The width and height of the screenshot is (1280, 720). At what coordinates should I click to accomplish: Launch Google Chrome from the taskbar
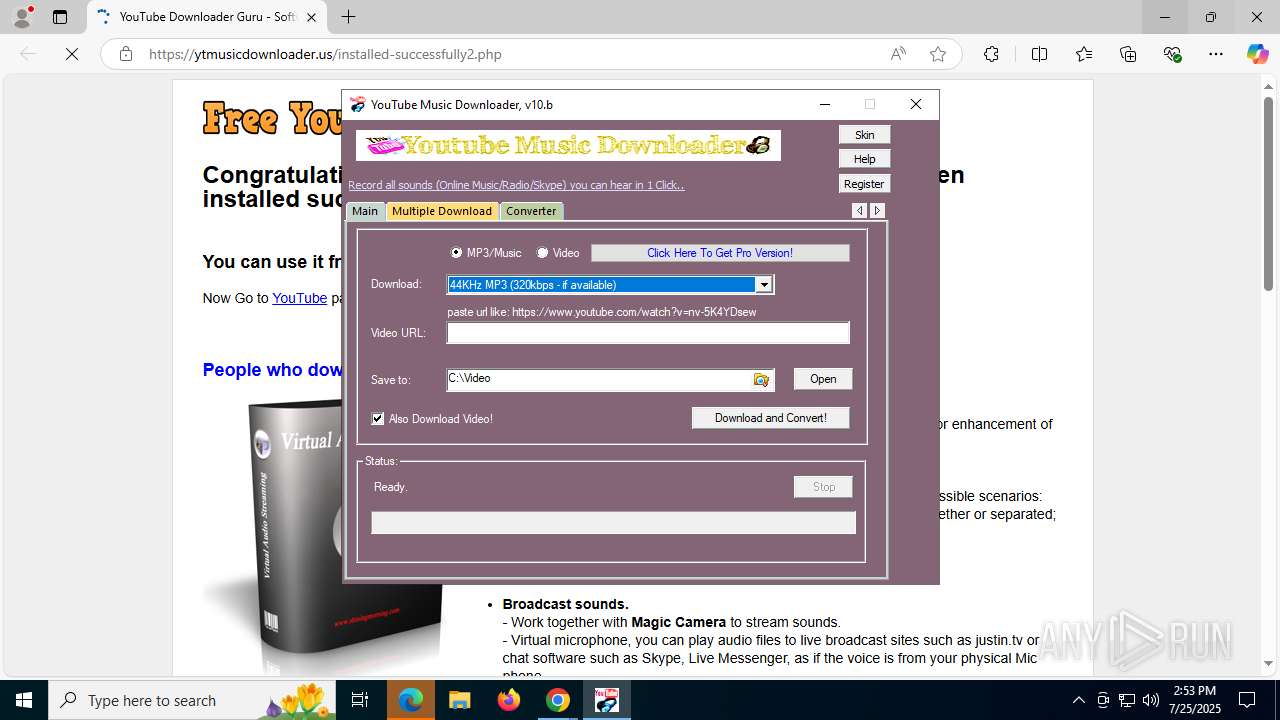pyautogui.click(x=558, y=700)
